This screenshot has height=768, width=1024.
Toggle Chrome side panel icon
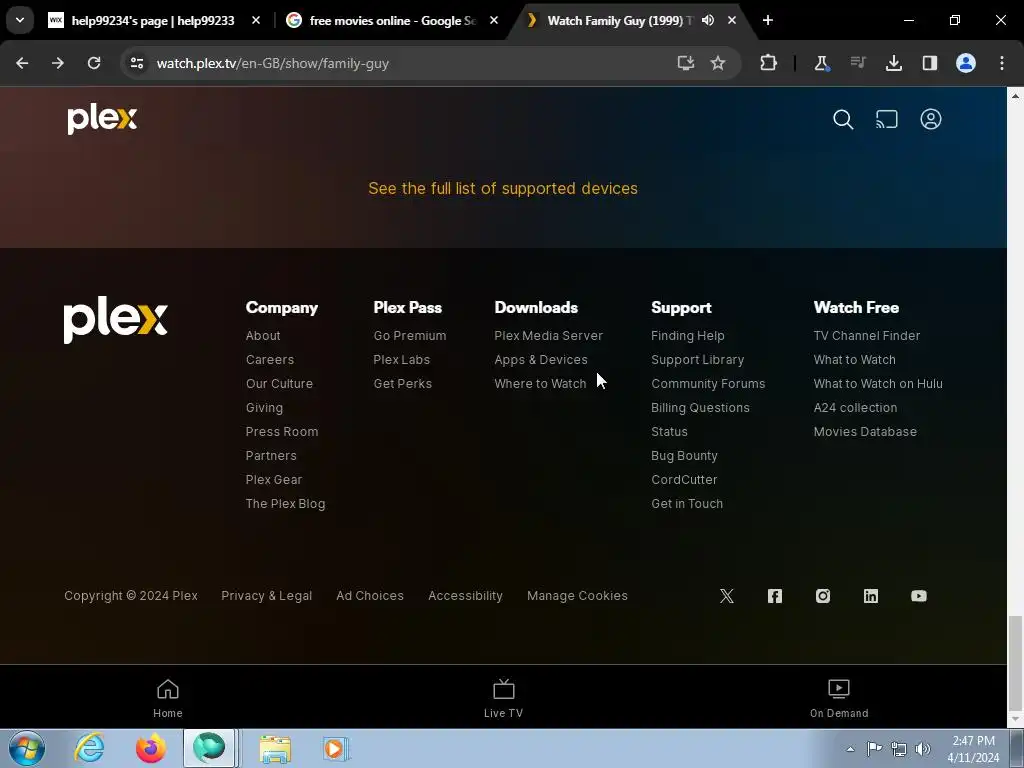point(930,63)
